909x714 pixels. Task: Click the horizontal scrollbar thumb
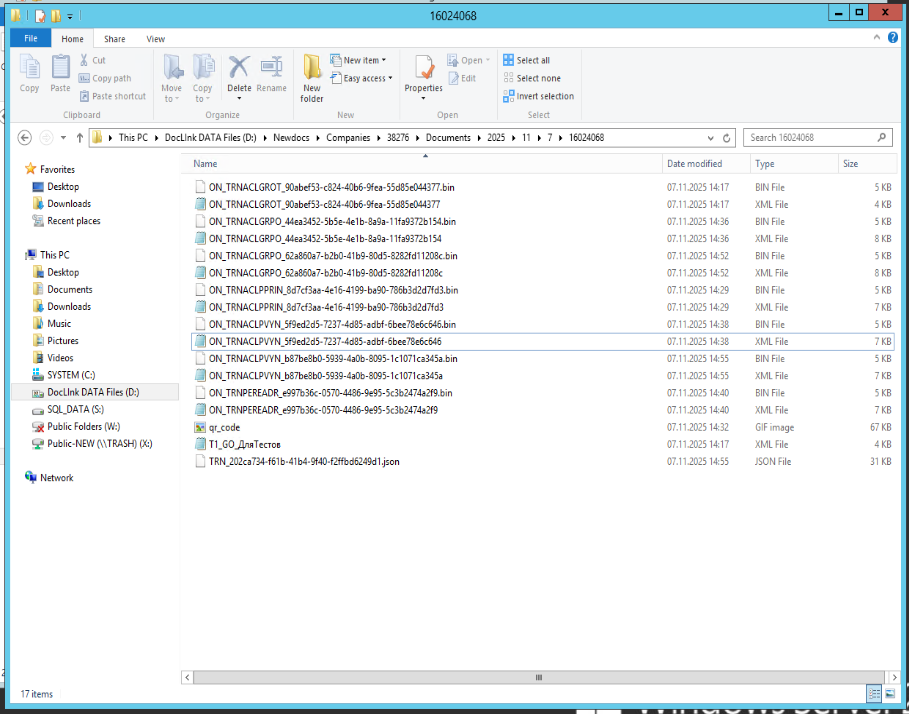click(x=539, y=677)
